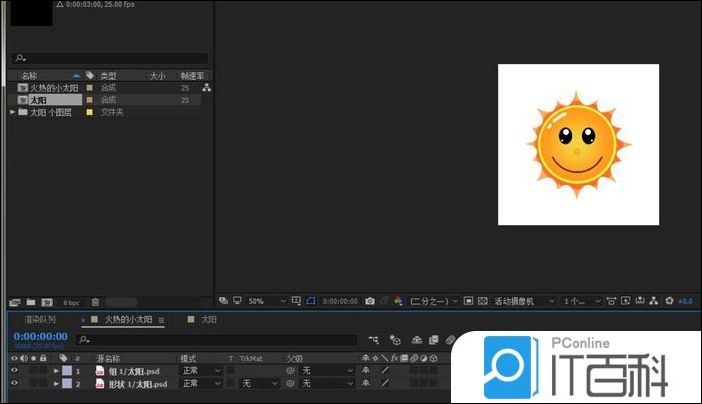The image size is (702, 404).
Task: Click the new composition icon in Project panel
Action: tap(47, 302)
